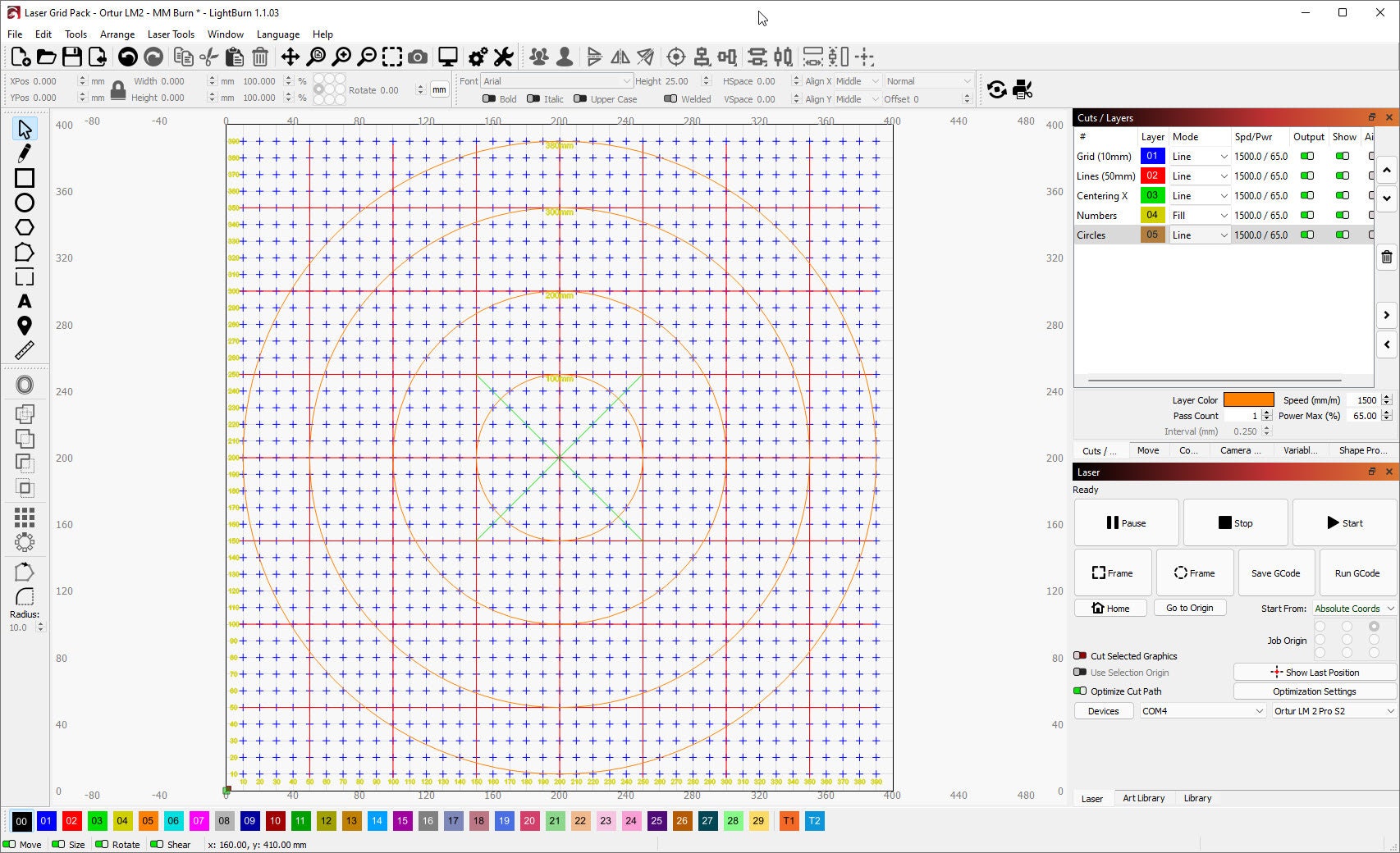This screenshot has width=1400, height=853.
Task: Click the Capture camera image icon
Action: tap(418, 57)
